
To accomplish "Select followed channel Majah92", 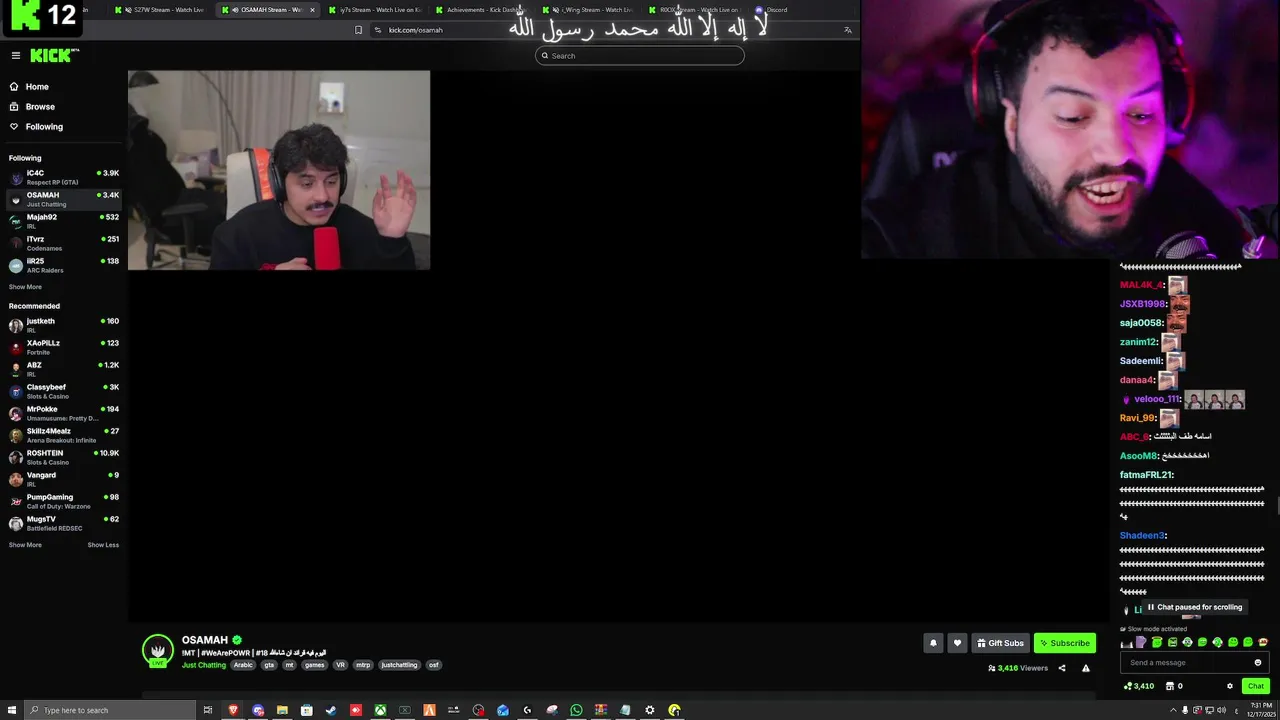I will pos(64,221).
